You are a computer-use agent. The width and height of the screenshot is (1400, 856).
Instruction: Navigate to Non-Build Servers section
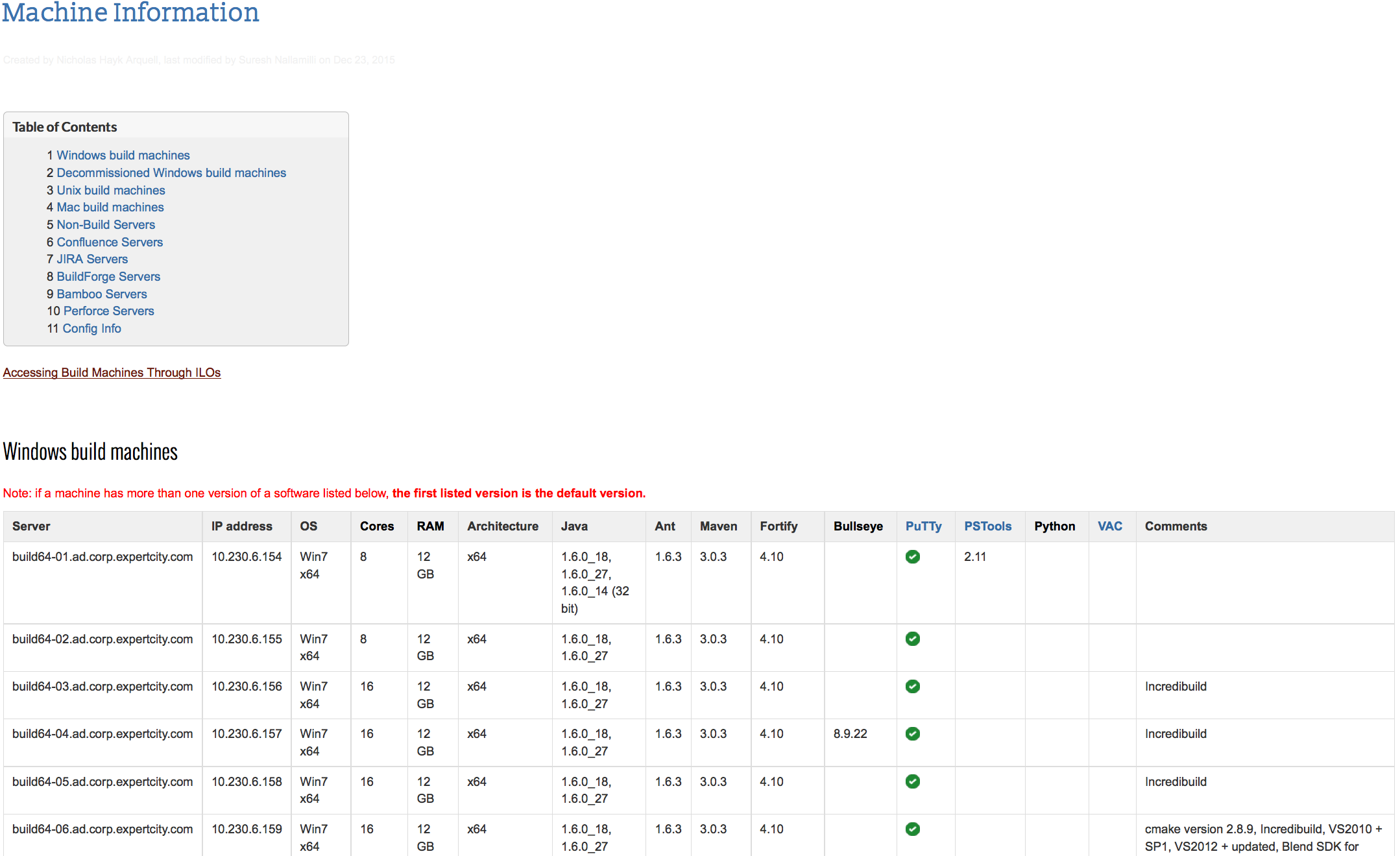106,224
